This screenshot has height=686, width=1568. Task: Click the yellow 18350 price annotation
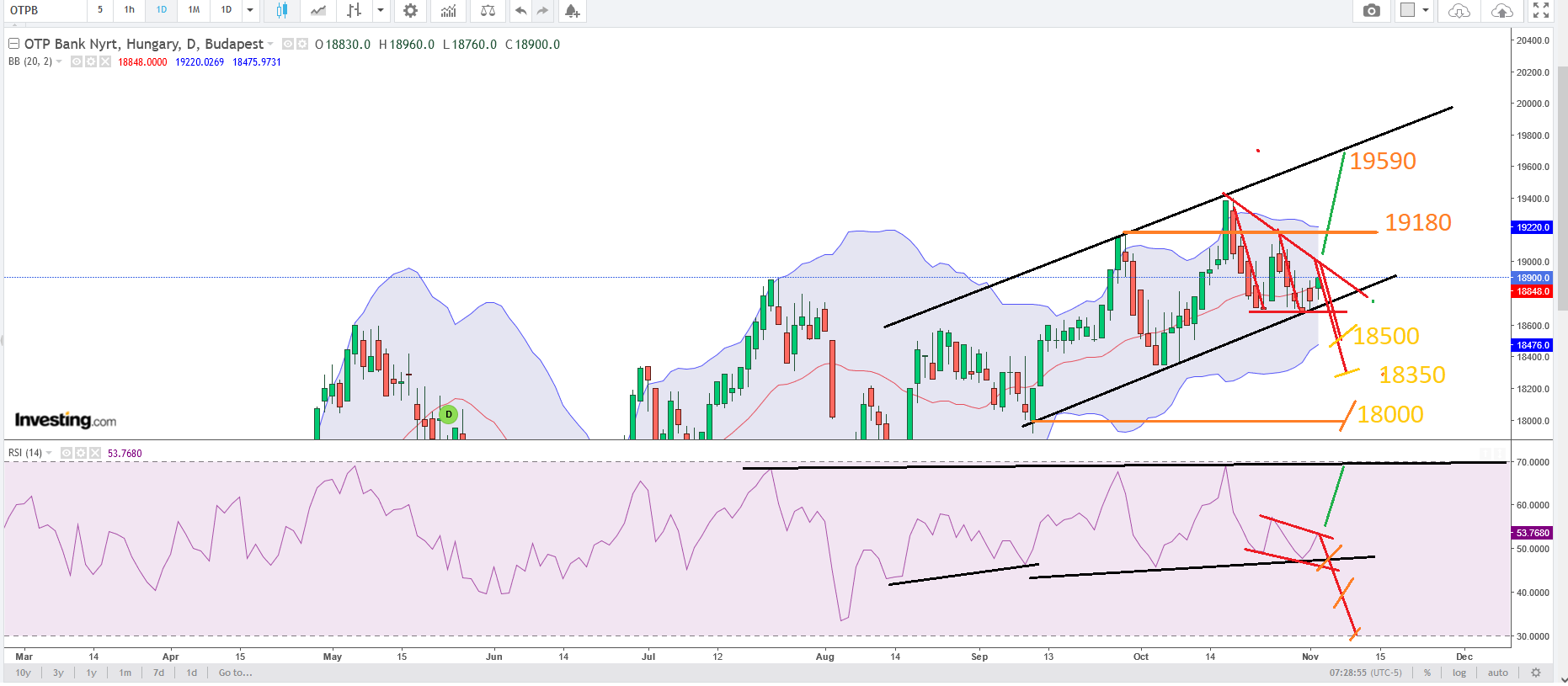[x=1412, y=375]
